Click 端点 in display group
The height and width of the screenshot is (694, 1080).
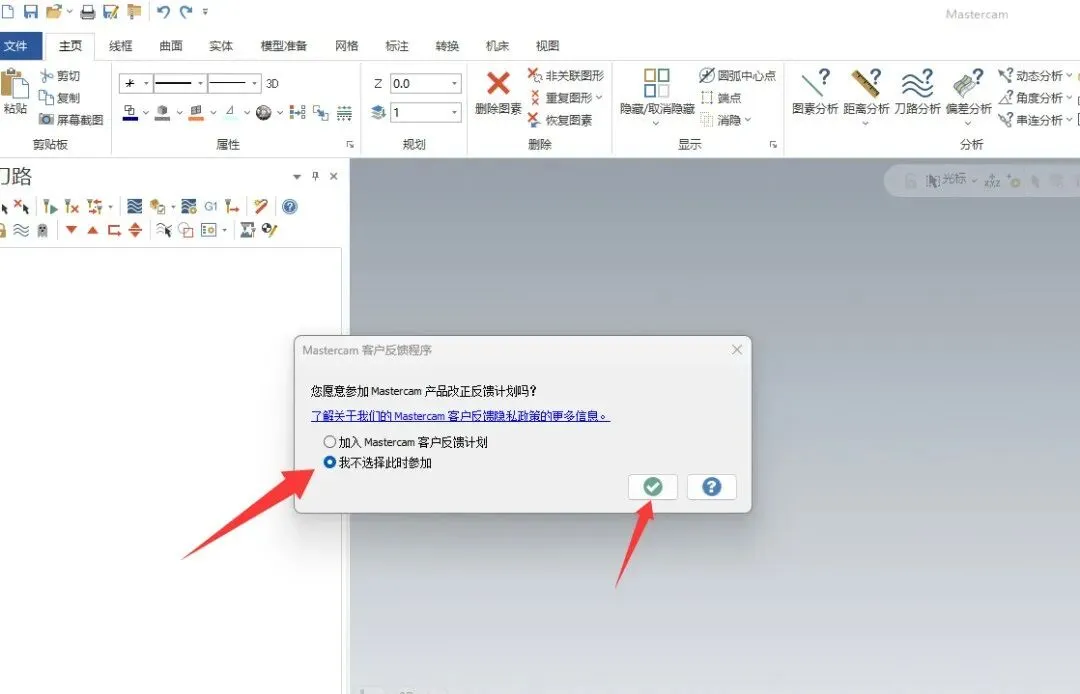pyautogui.click(x=721, y=98)
